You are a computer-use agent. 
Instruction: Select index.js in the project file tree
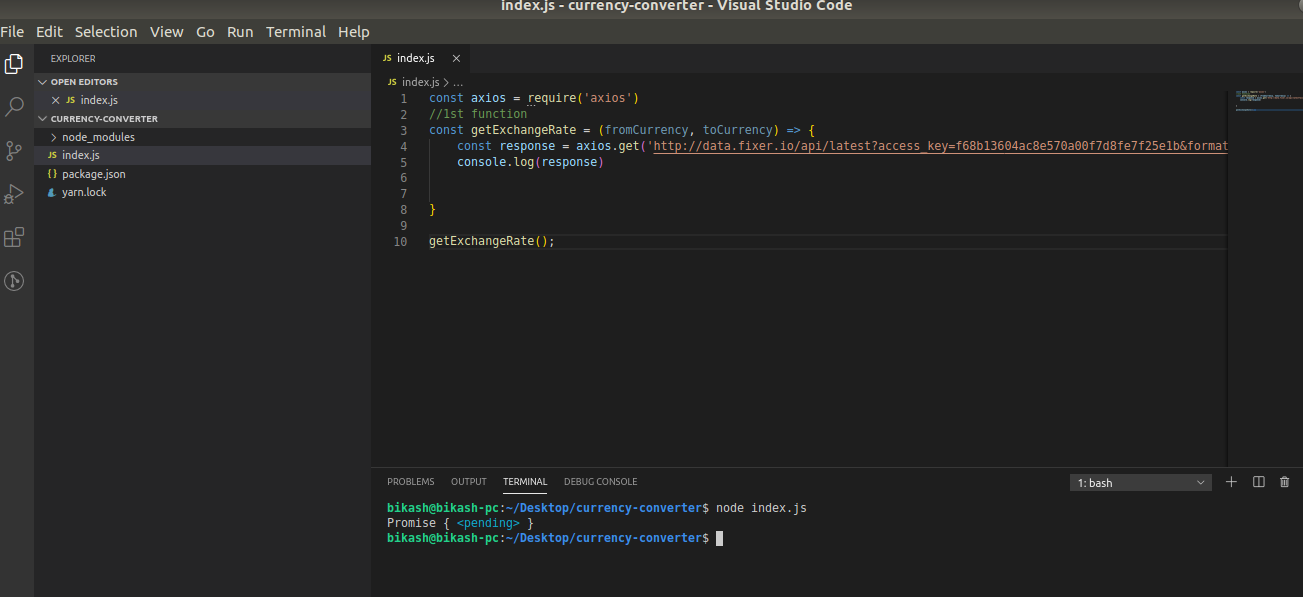pyautogui.click(x=202, y=155)
